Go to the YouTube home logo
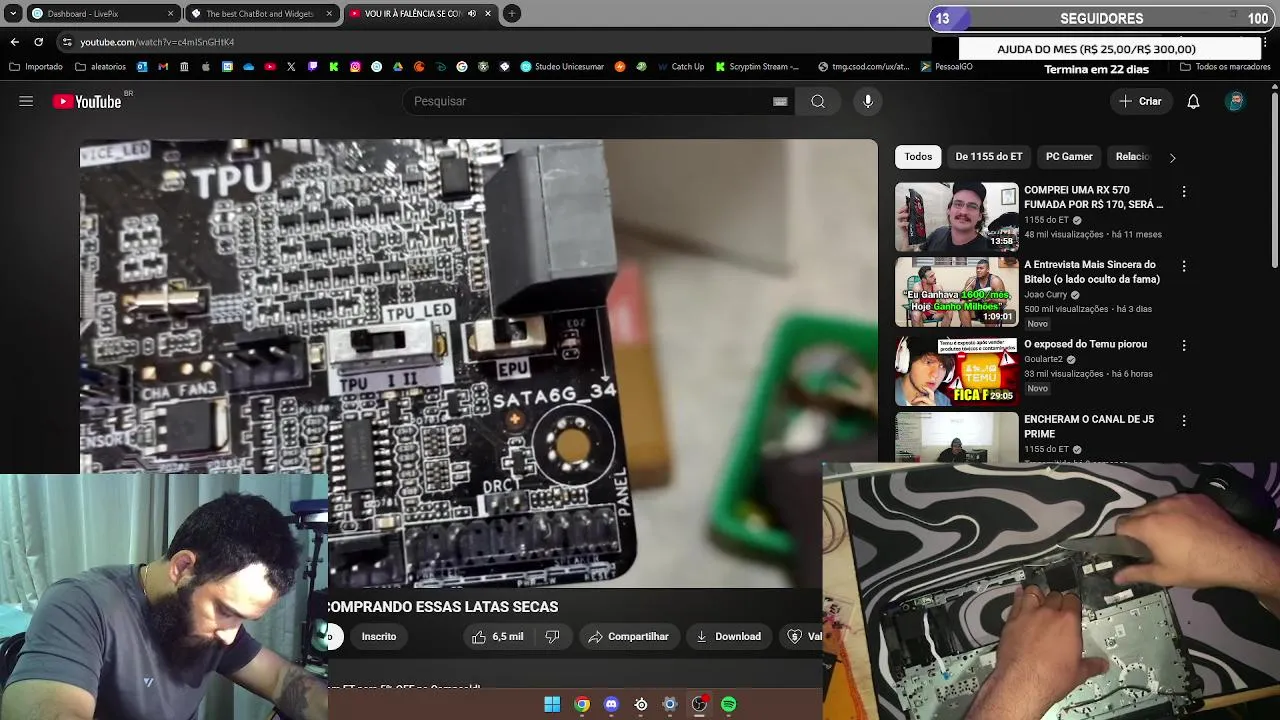Viewport: 1280px width, 720px height. tap(87, 101)
